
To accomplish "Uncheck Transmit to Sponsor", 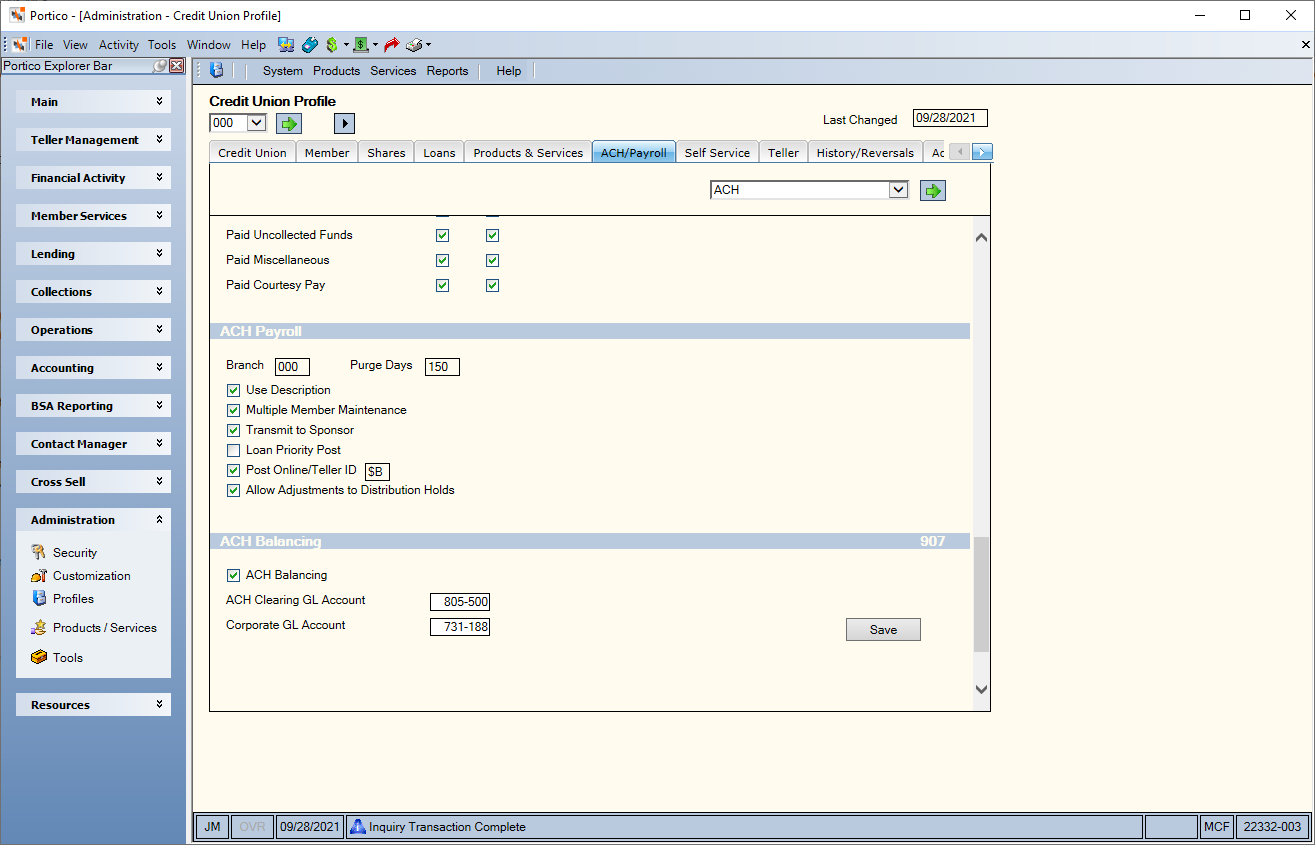I will pos(234,430).
